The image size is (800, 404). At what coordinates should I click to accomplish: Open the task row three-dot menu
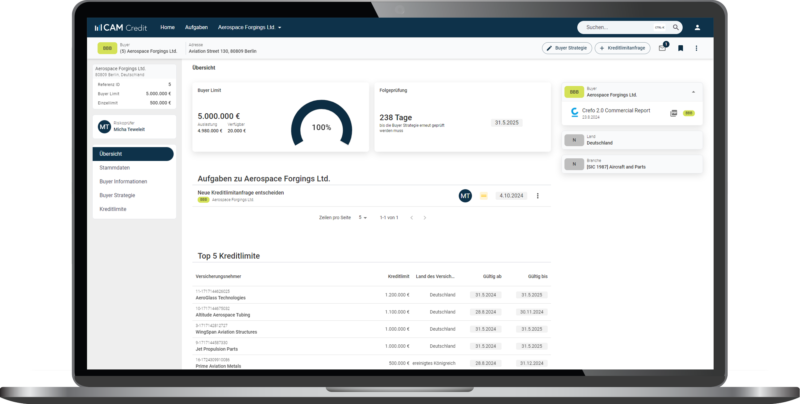pos(537,196)
